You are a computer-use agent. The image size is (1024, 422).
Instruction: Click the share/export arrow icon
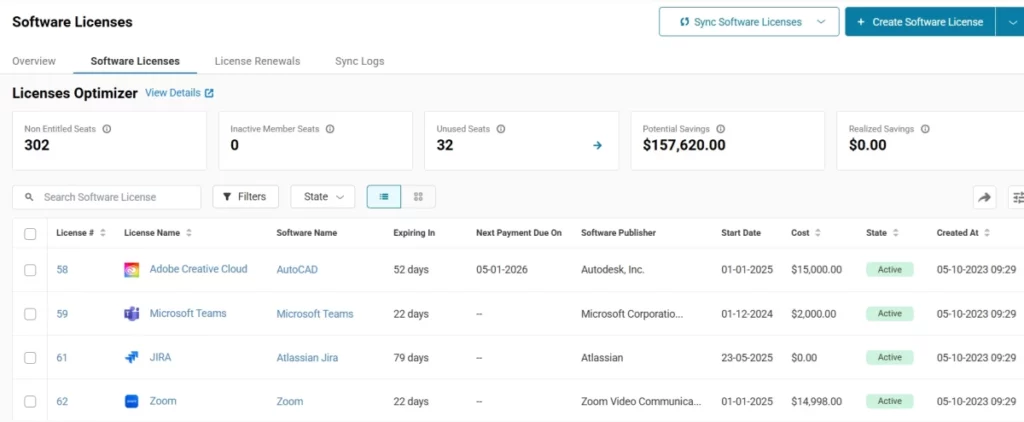(984, 197)
